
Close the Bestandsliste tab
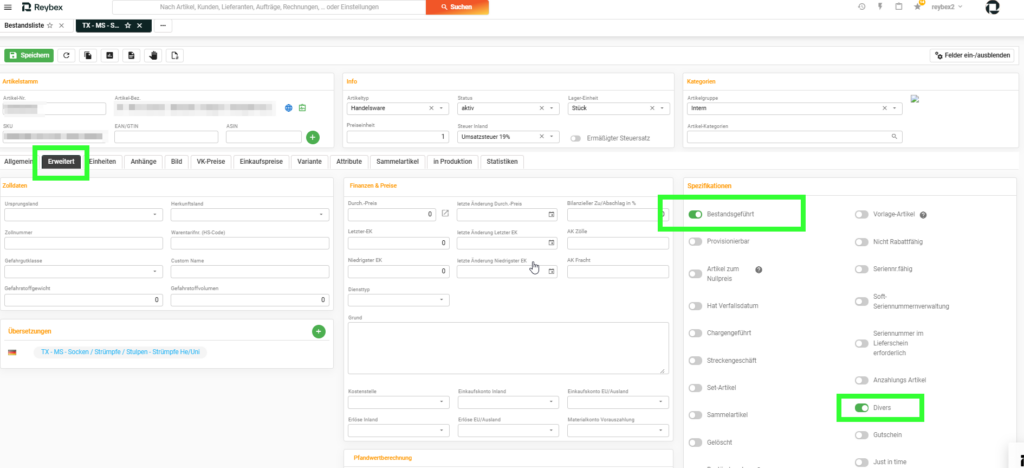(61, 25)
